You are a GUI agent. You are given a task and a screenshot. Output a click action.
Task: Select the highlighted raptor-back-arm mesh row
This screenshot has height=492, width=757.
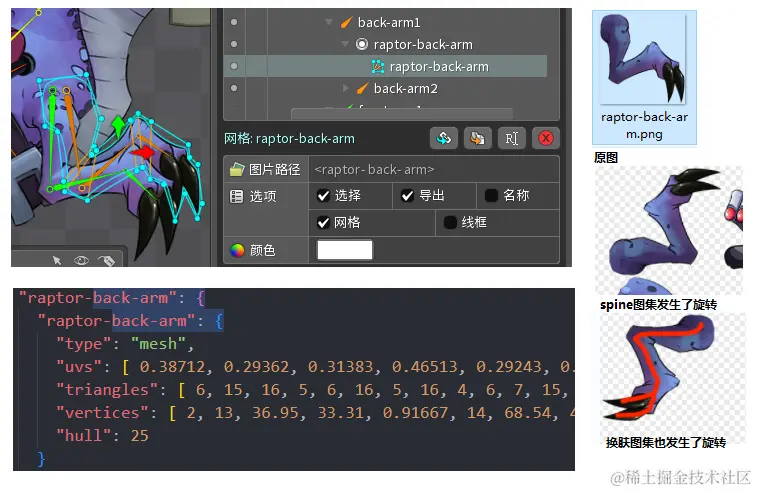(385, 66)
